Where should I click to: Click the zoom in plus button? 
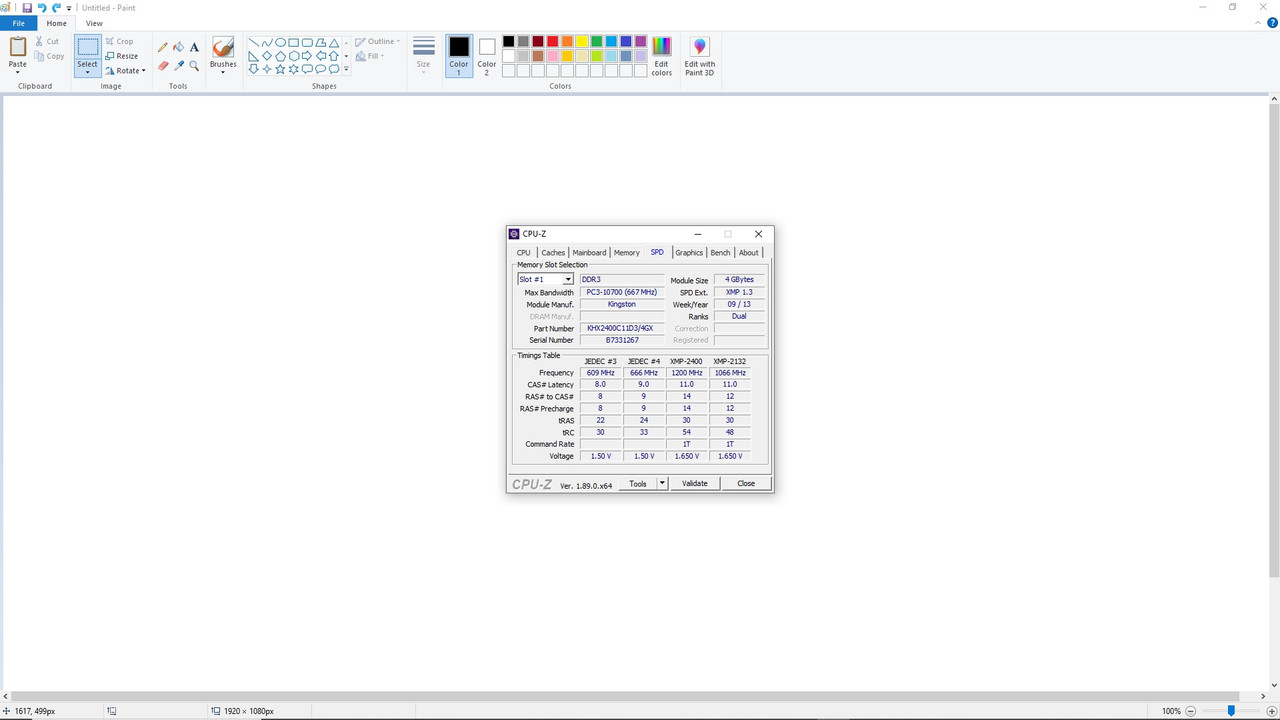pos(1271,711)
